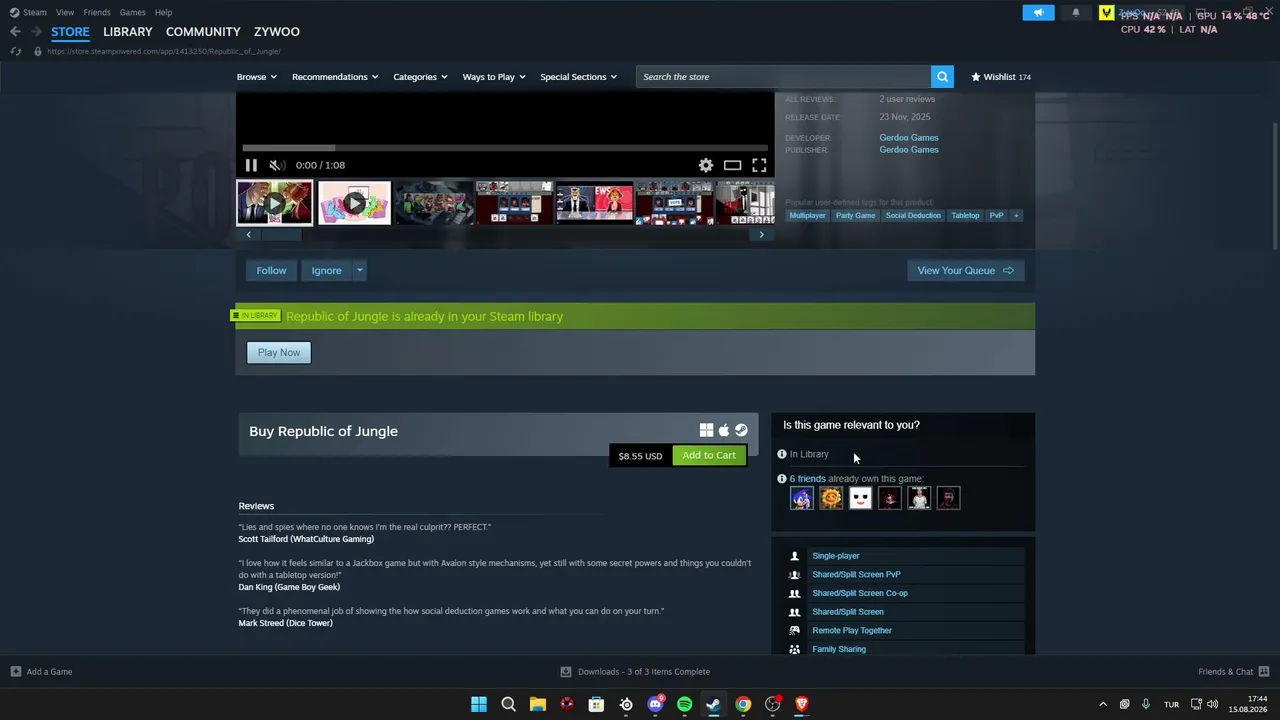1280x720 pixels.
Task: Enter fullscreen on the trailer
Action: tap(759, 165)
